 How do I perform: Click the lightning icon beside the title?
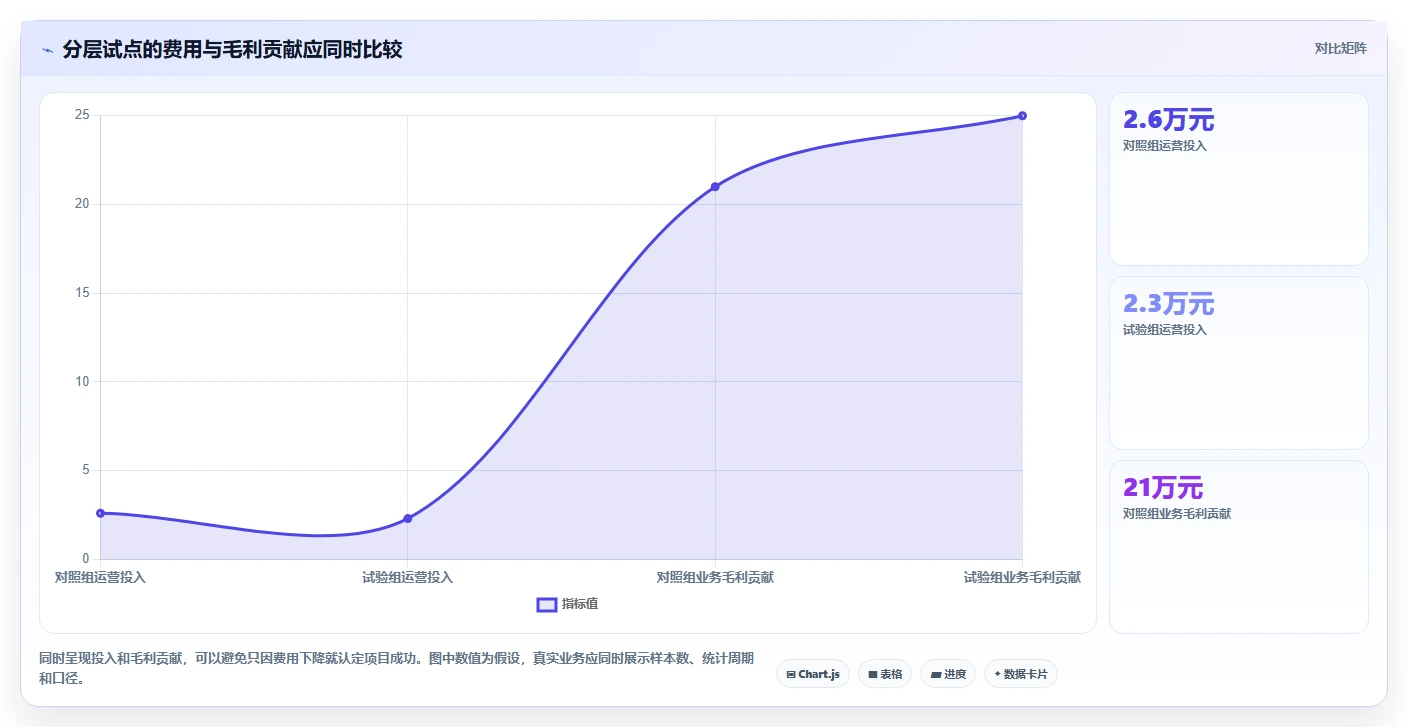pos(47,50)
